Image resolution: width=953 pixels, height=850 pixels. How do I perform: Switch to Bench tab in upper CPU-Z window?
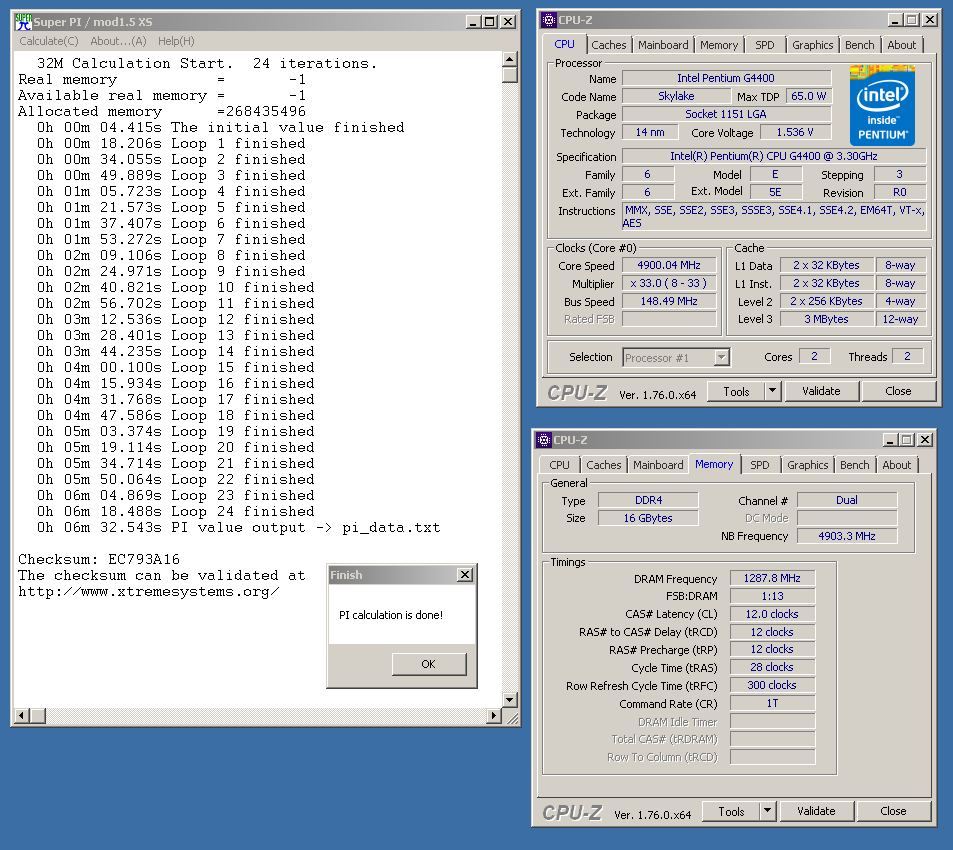click(859, 45)
